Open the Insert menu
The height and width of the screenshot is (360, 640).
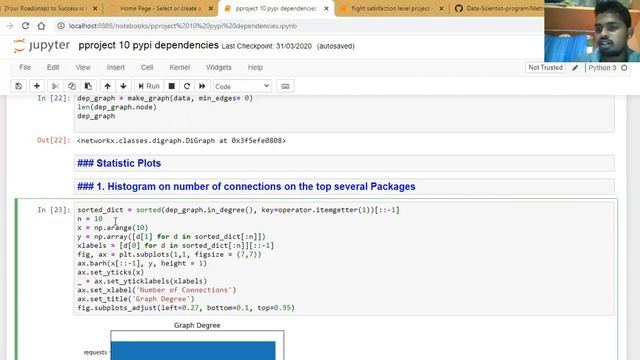click(x=116, y=67)
